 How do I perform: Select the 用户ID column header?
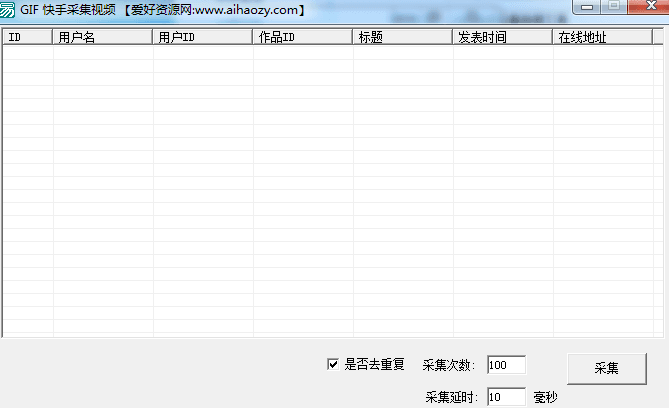[203, 37]
